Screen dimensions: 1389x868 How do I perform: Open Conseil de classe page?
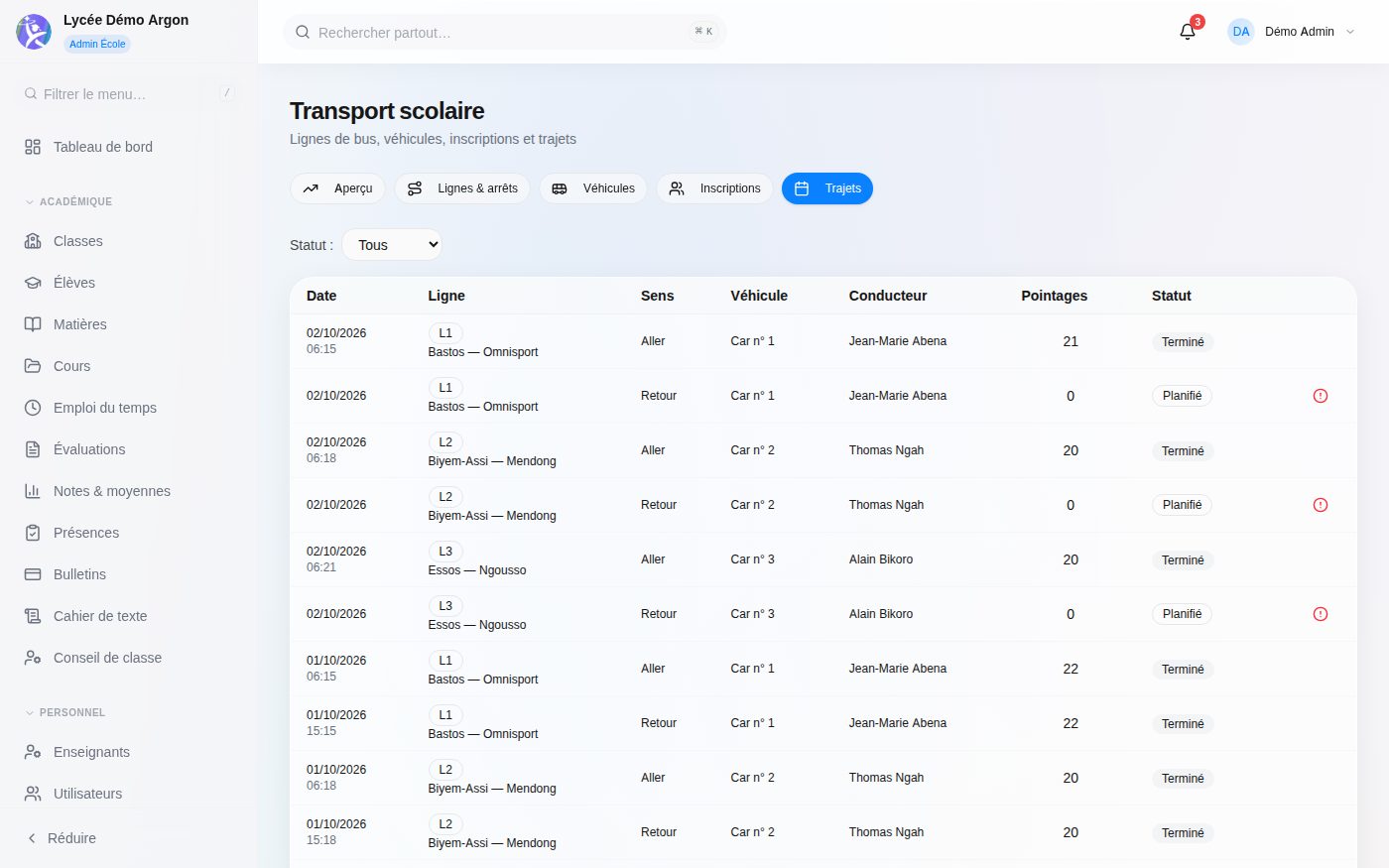tap(129, 658)
